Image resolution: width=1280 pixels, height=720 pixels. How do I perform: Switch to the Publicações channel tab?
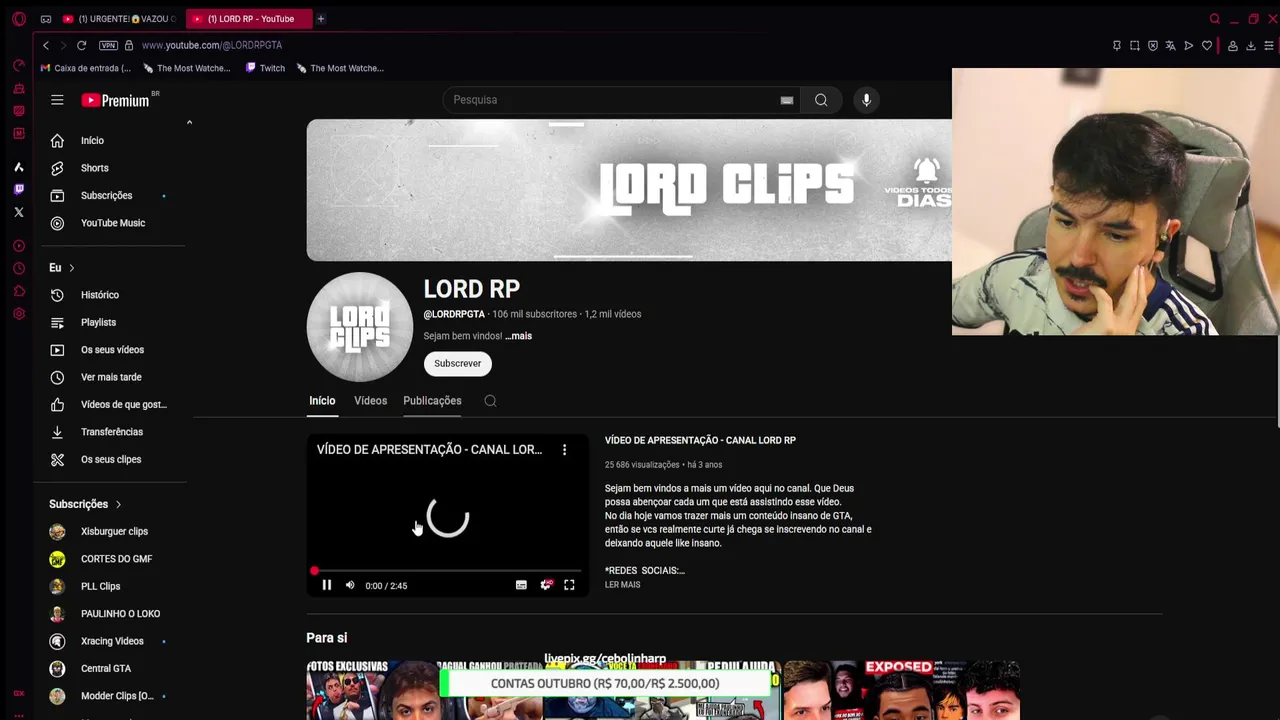point(432,401)
